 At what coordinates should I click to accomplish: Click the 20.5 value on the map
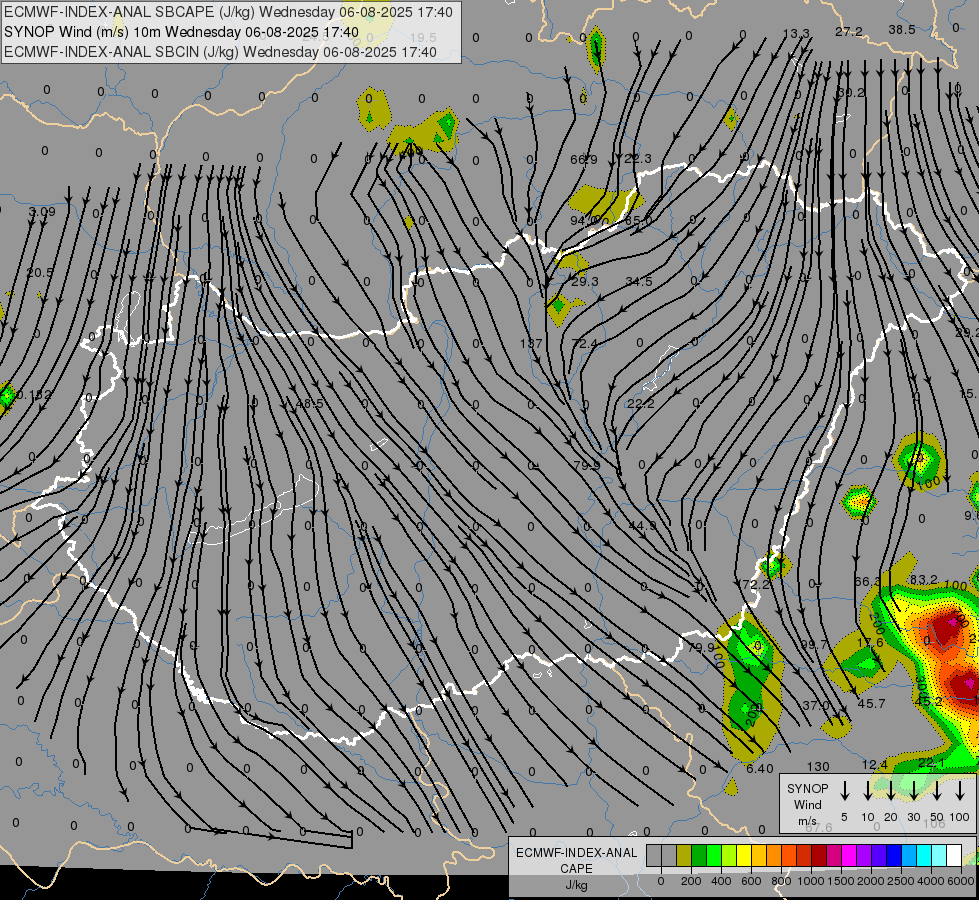40,273
